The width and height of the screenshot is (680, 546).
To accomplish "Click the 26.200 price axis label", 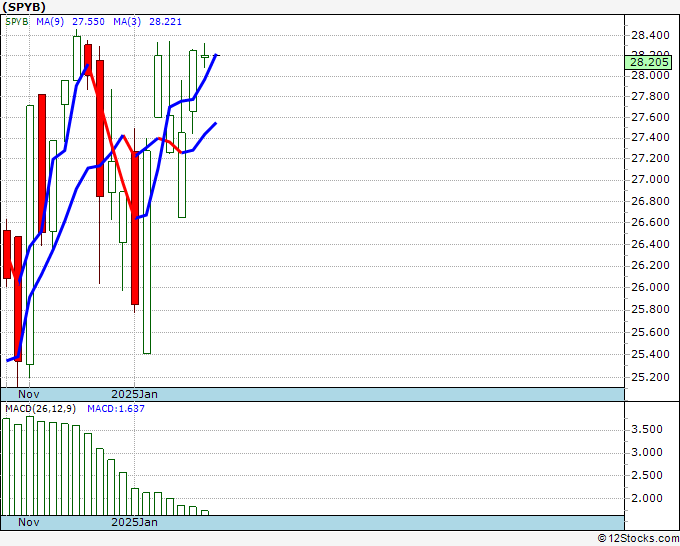I will [x=650, y=265].
